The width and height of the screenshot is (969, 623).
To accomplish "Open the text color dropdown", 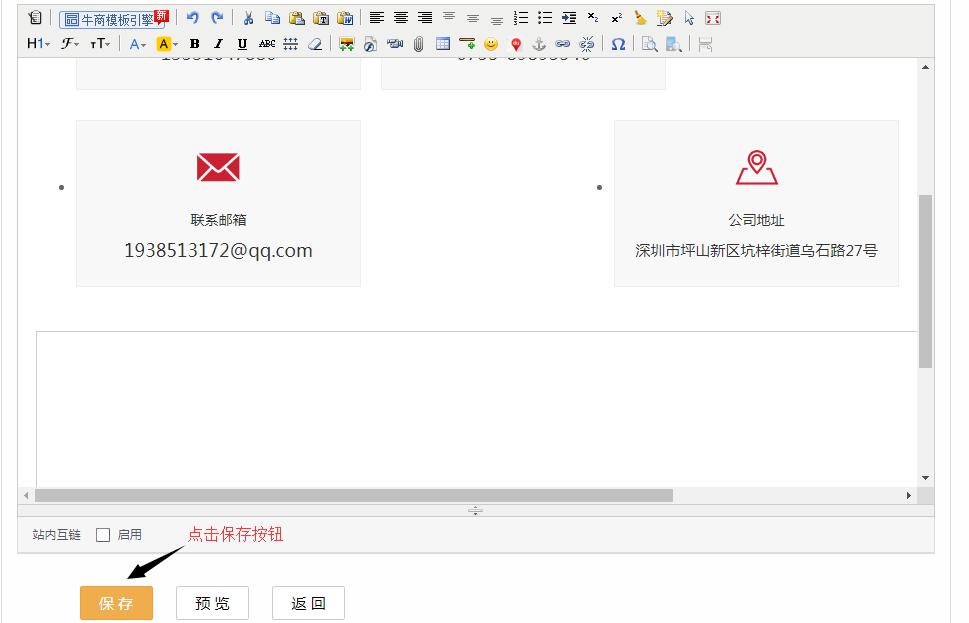I will pyautogui.click(x=137, y=43).
